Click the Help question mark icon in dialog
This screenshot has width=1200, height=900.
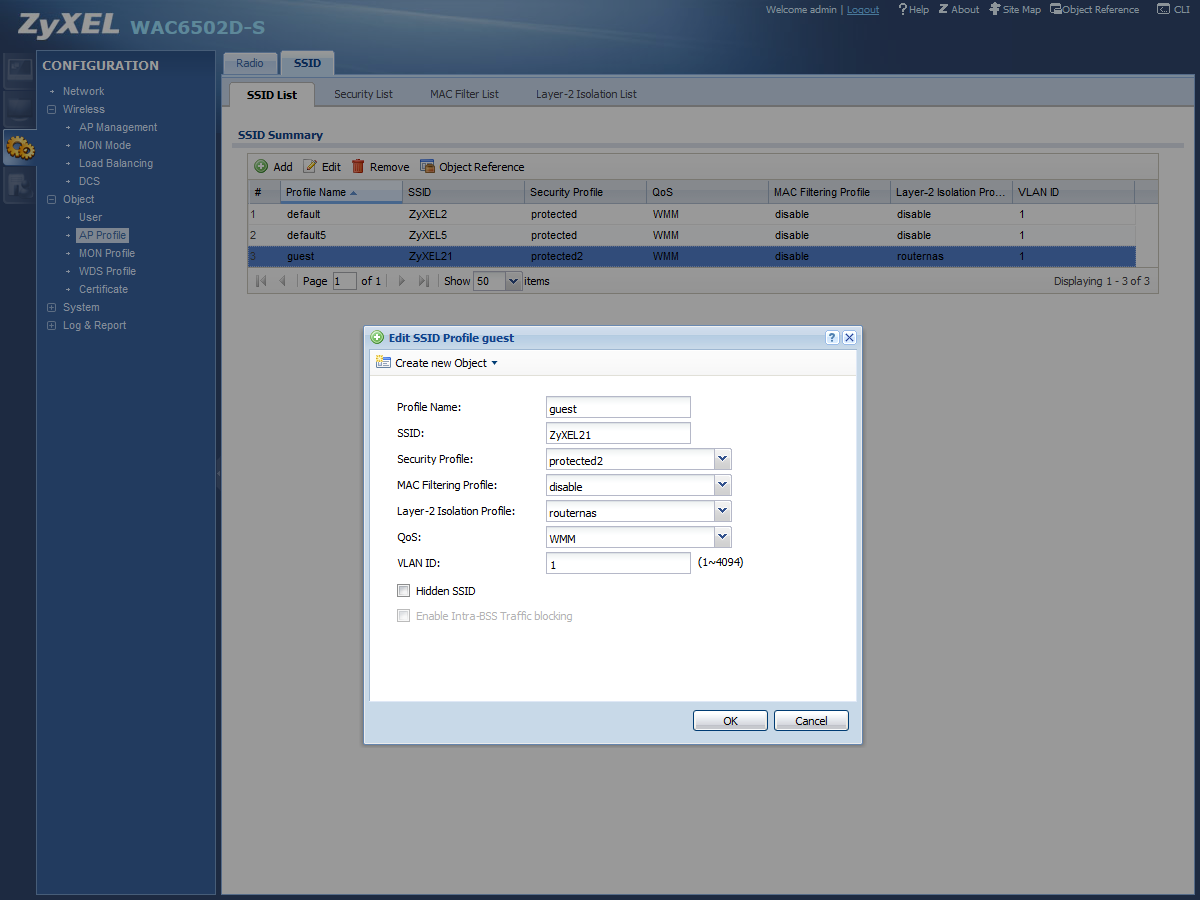click(x=832, y=338)
